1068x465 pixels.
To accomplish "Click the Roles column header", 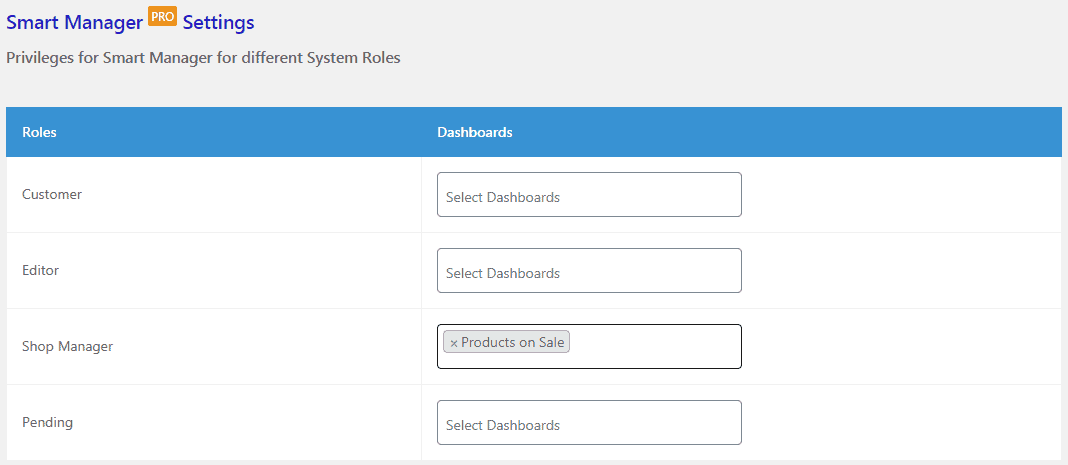I will pos(40,132).
